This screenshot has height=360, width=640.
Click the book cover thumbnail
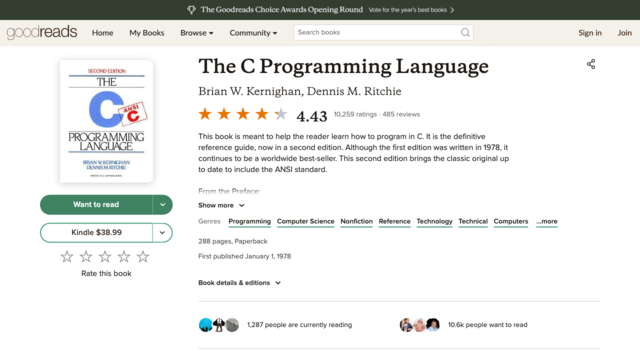(x=106, y=121)
